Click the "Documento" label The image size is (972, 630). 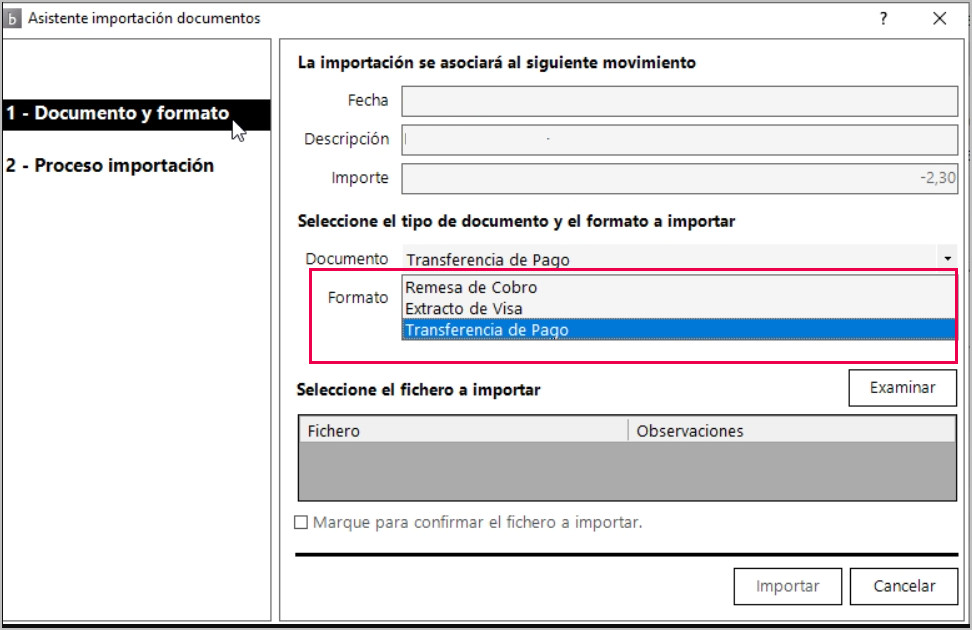coord(347,259)
